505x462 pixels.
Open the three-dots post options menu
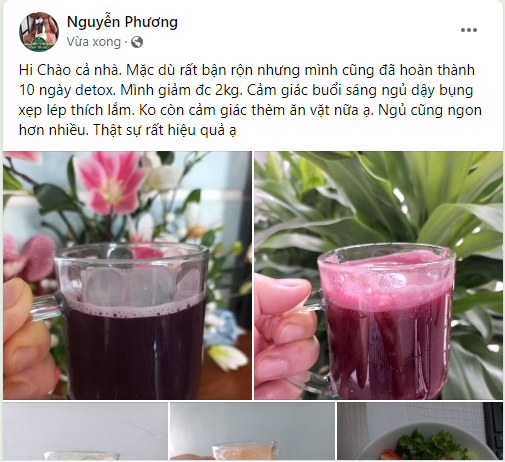[469, 30]
